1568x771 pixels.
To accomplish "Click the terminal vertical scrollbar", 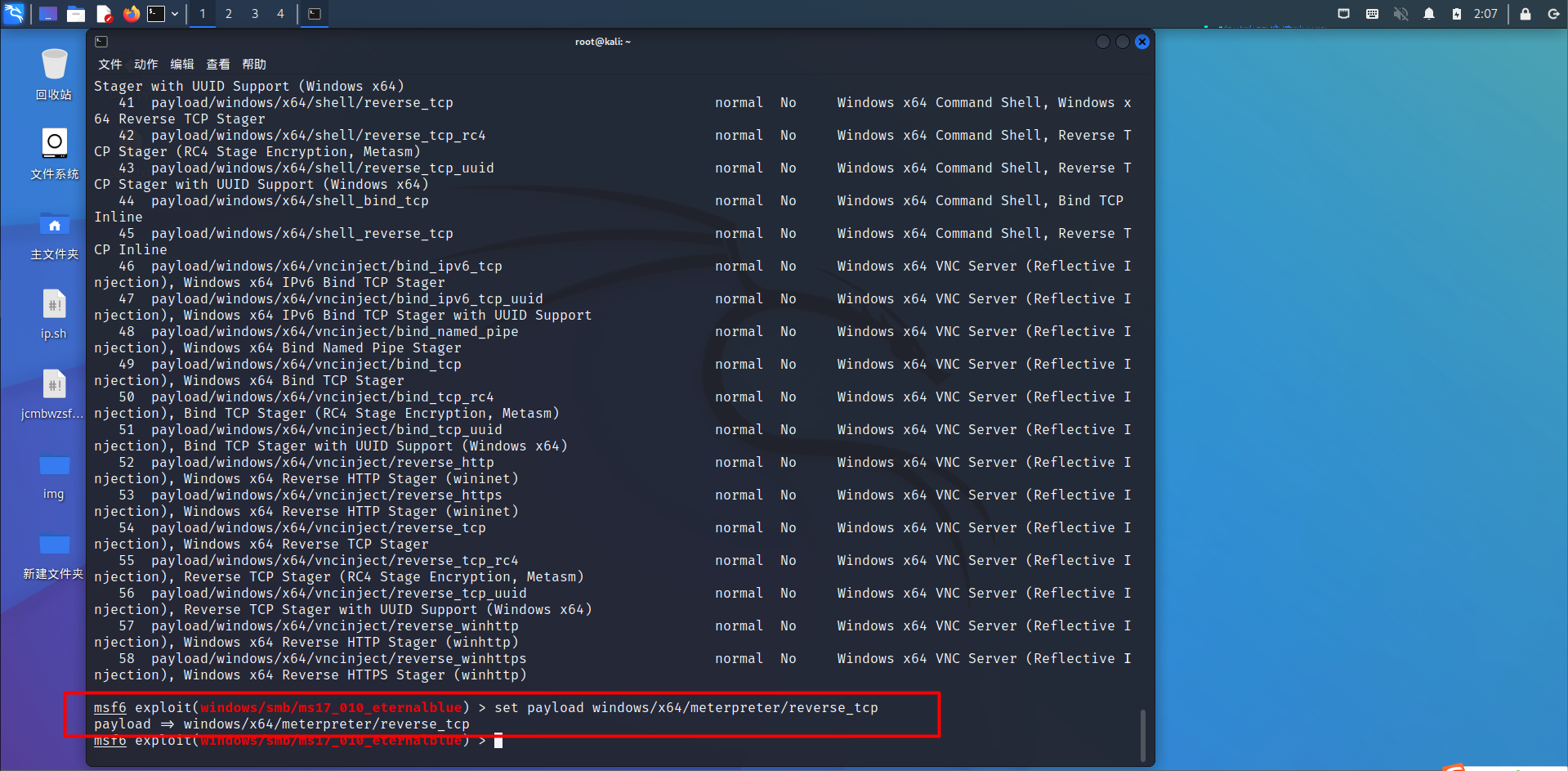I will tap(1142, 736).
